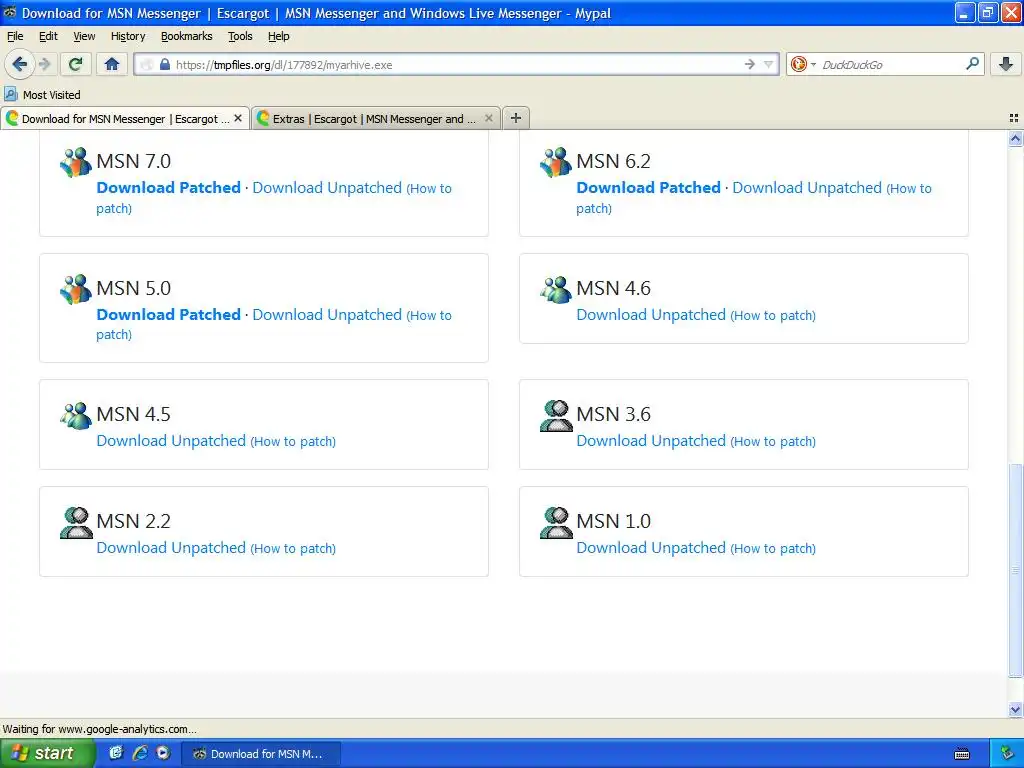Screen dimensions: 1024x768
Task: Switch to the Extras Escargot tab
Action: (376, 118)
